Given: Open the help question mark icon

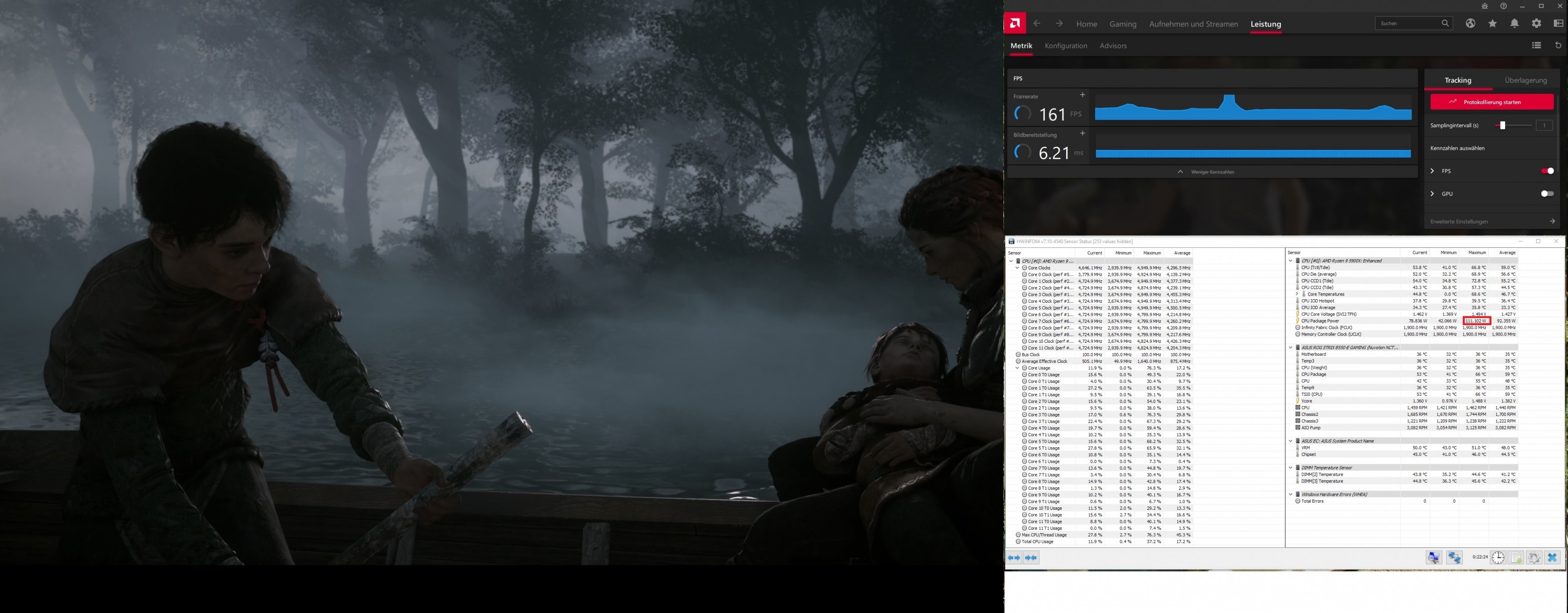Looking at the screenshot, I should 1503,6.
